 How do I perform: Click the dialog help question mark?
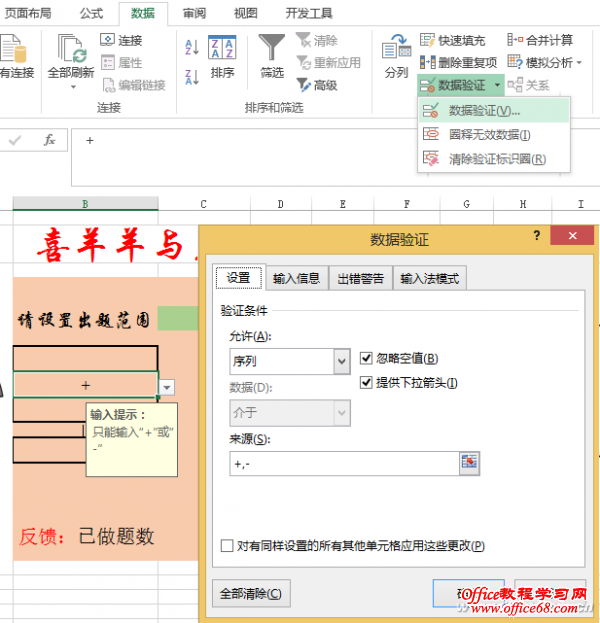(536, 235)
